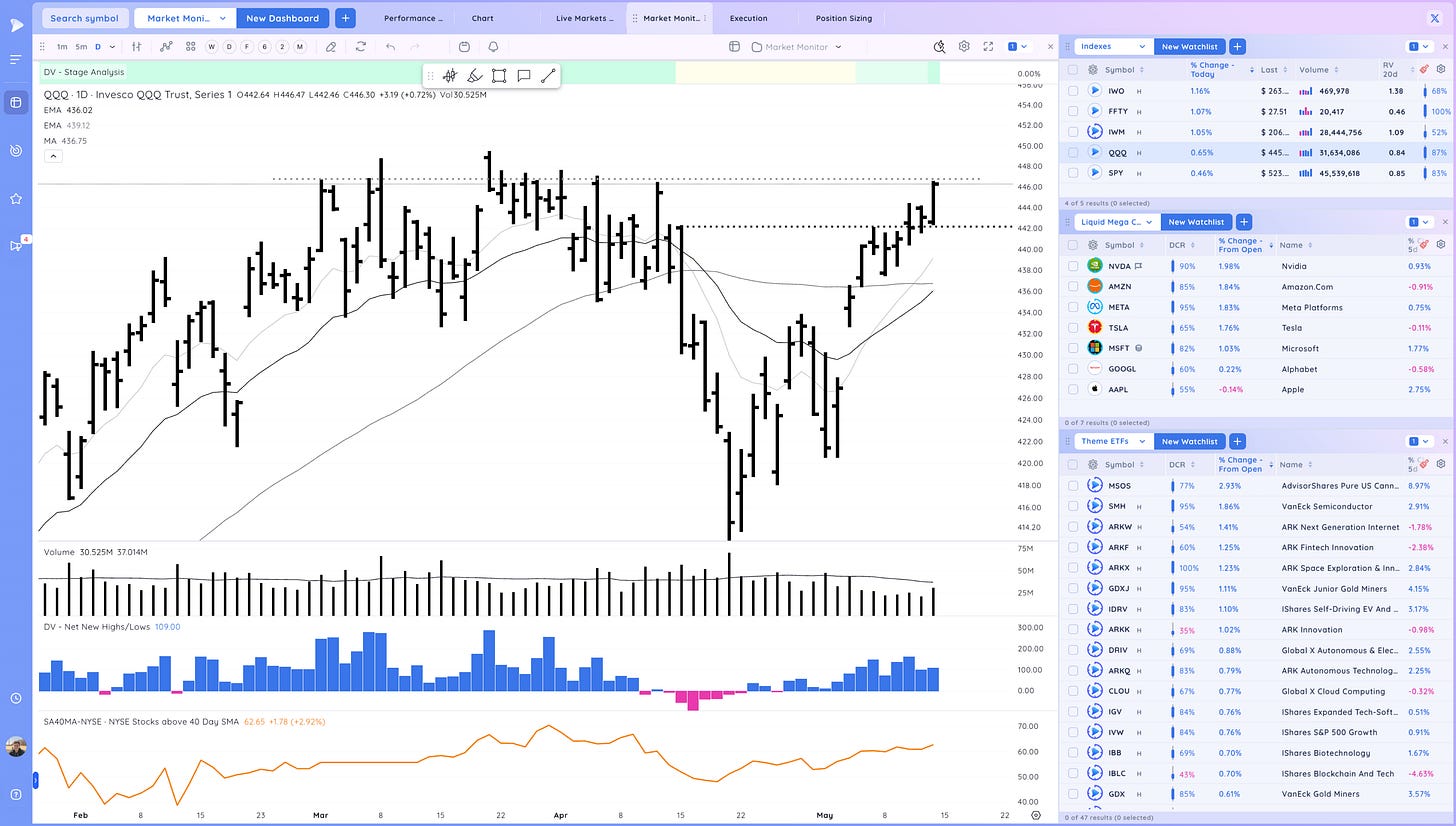Click the New Dashboard button
The height and width of the screenshot is (826, 1456).
point(282,18)
